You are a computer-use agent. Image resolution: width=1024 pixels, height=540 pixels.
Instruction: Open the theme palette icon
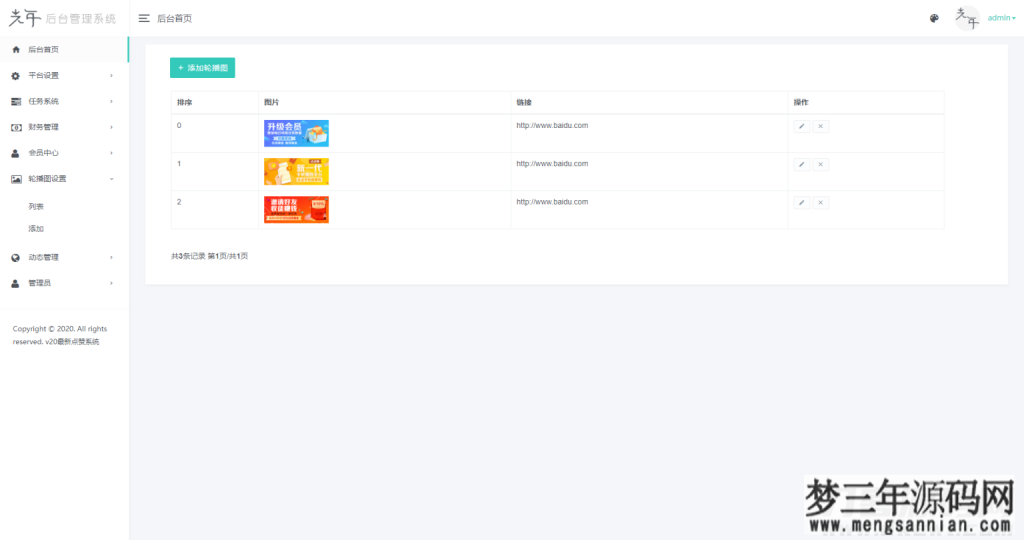(x=934, y=18)
